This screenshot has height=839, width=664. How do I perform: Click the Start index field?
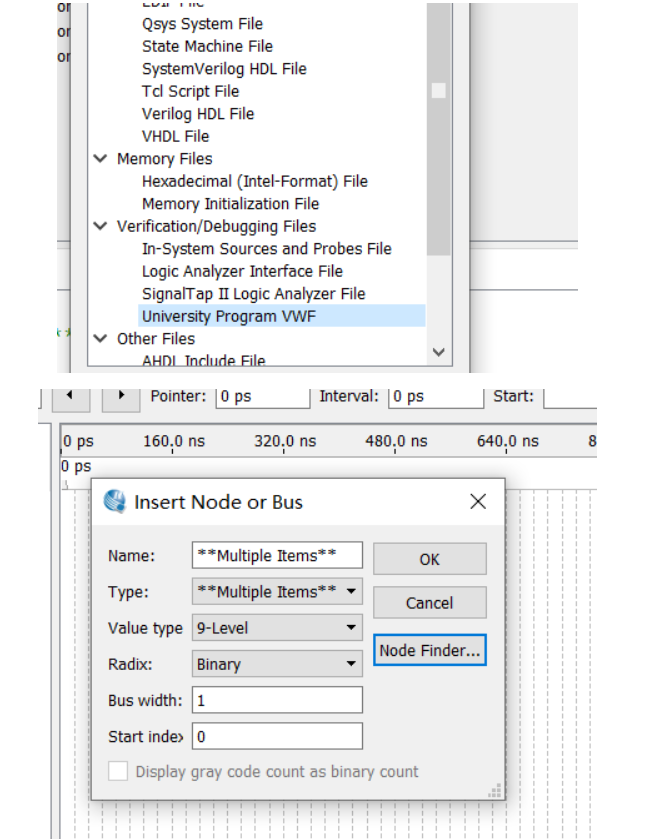277,736
